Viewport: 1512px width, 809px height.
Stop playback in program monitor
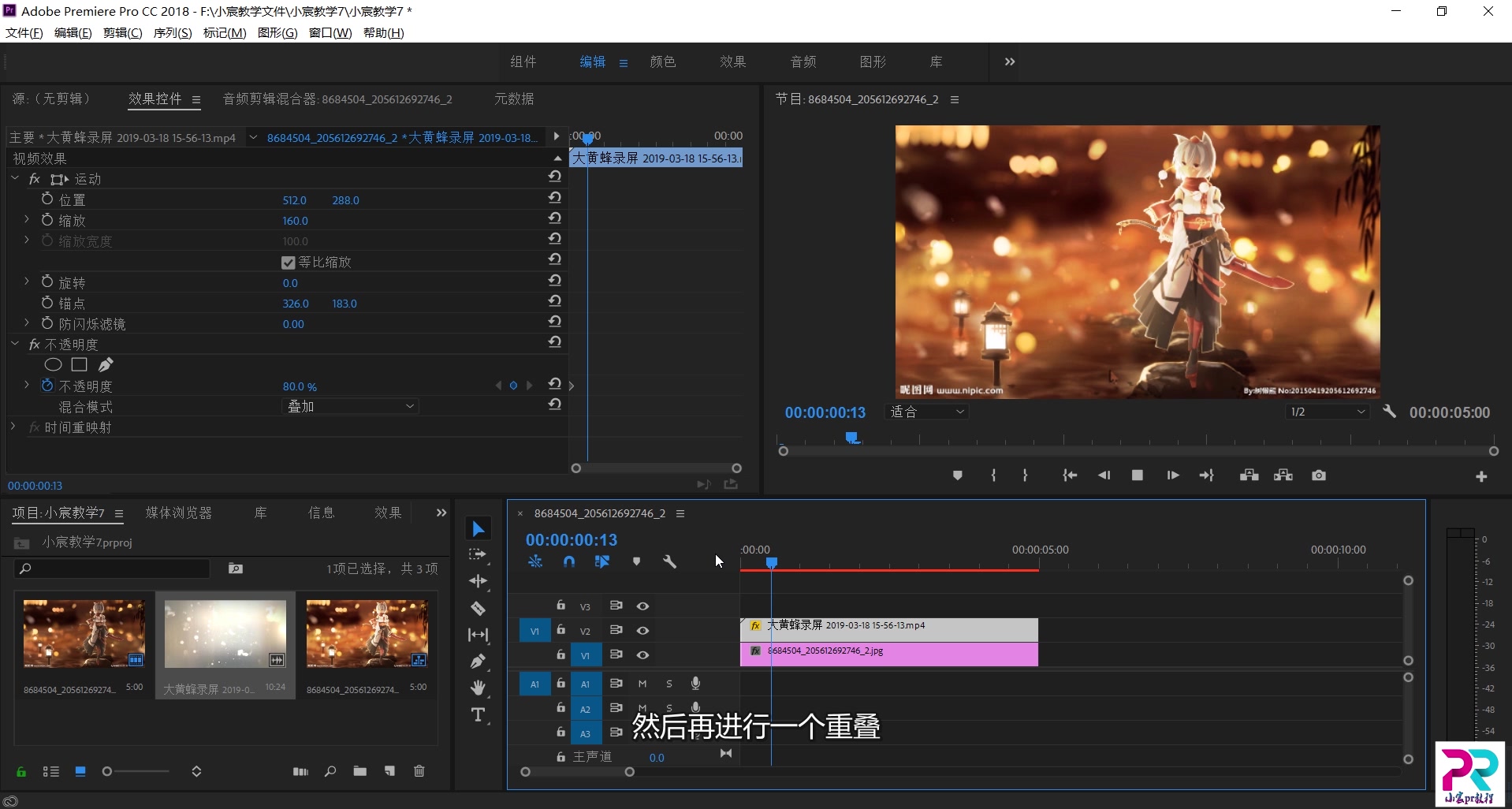click(x=1138, y=475)
